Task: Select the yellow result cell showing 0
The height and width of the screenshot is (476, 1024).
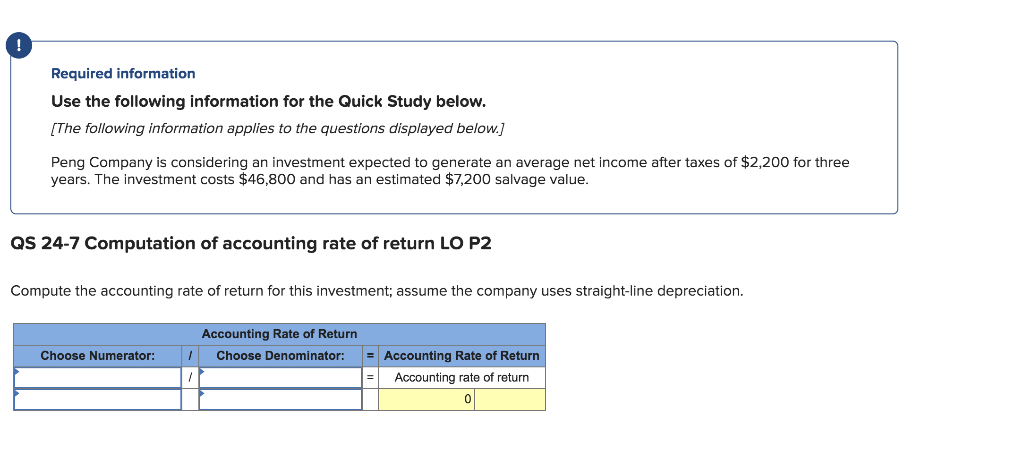Action: point(427,399)
